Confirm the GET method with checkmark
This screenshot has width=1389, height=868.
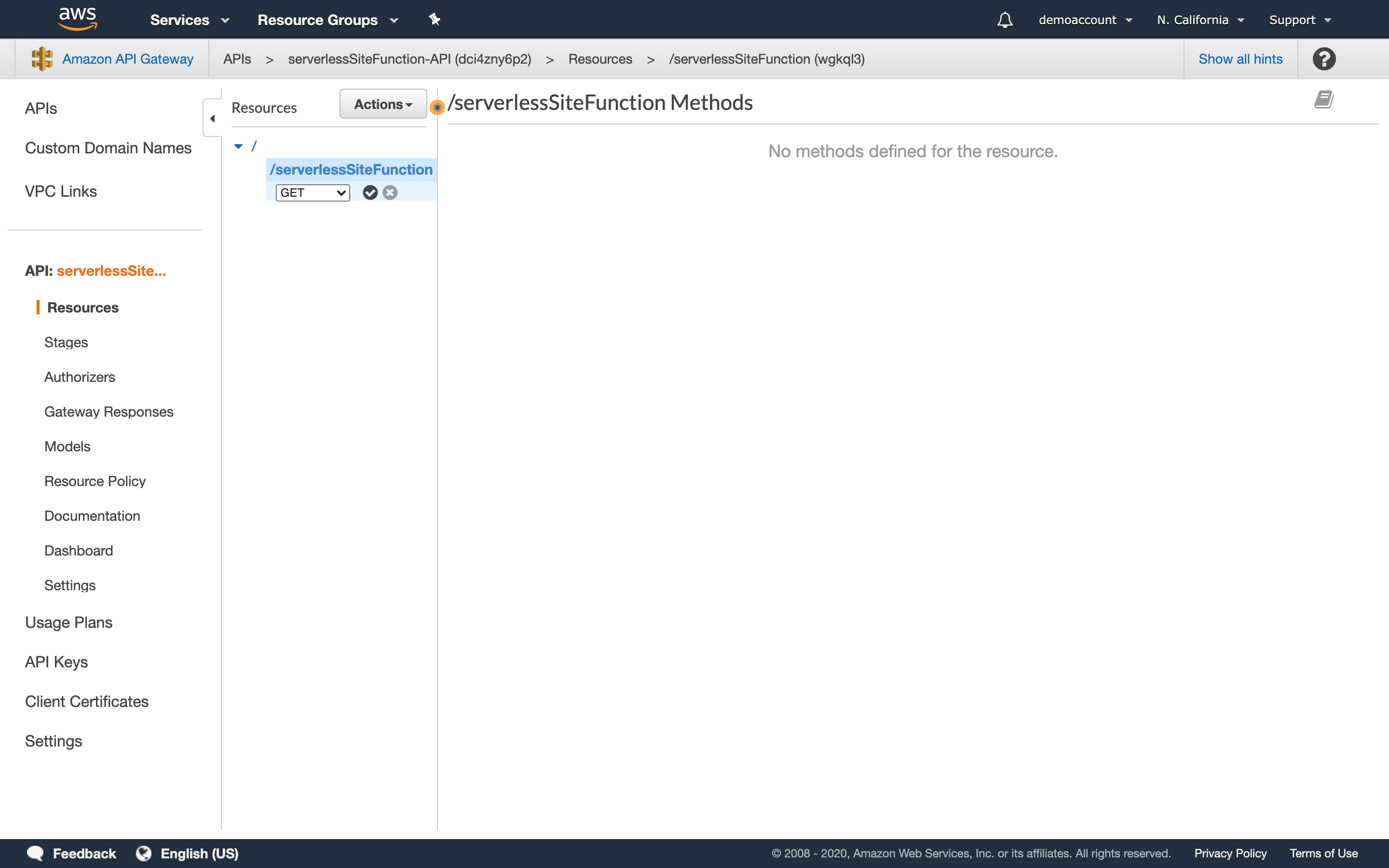tap(370, 192)
